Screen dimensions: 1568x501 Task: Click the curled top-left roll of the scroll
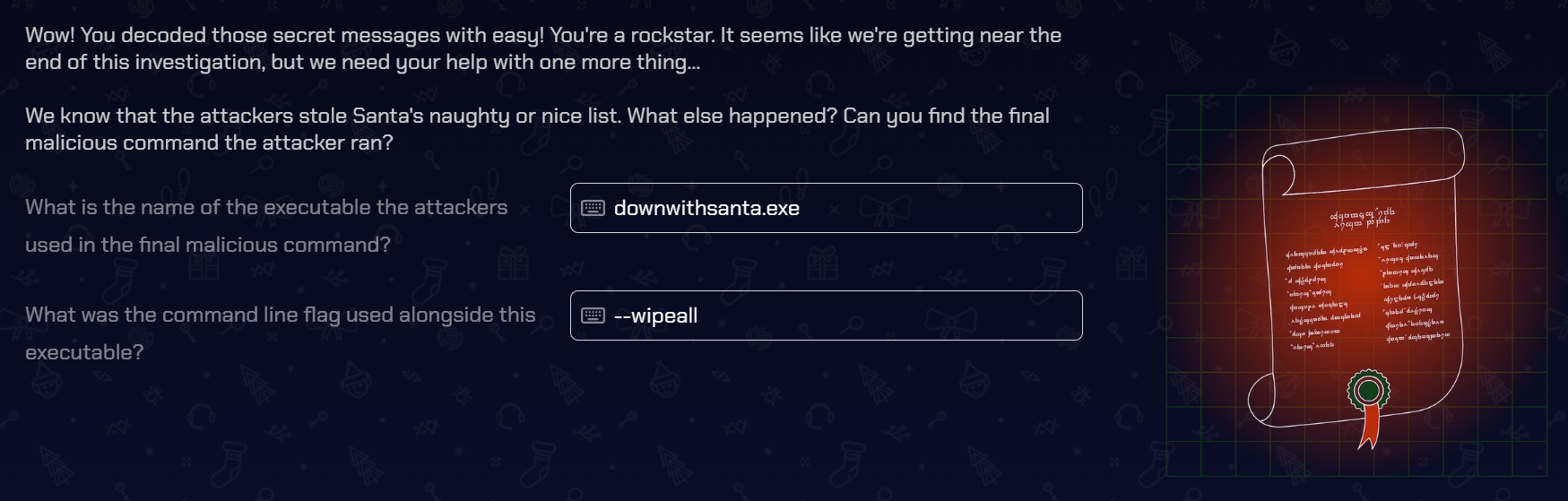tap(1279, 174)
